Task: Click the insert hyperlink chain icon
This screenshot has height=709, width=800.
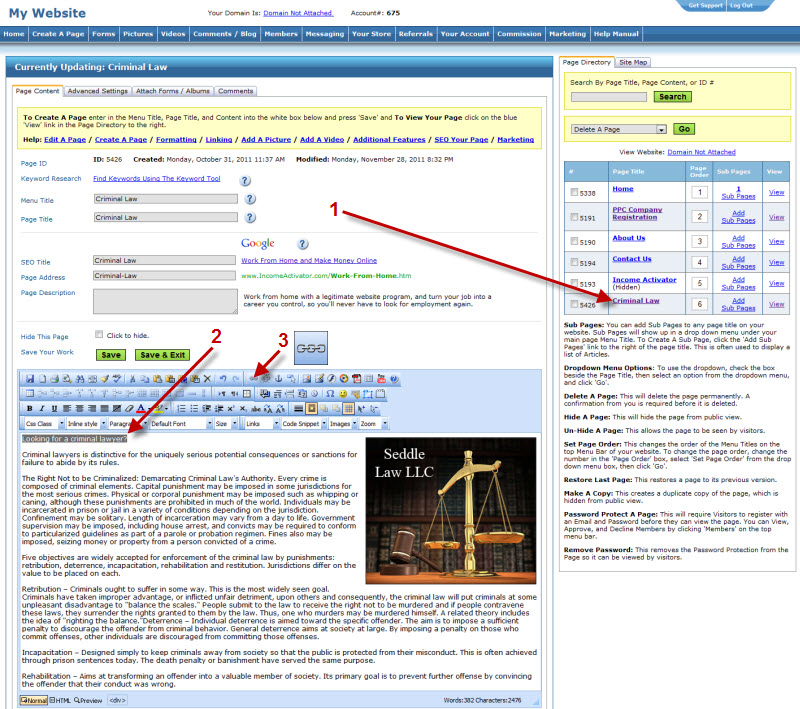Action: tap(254, 379)
